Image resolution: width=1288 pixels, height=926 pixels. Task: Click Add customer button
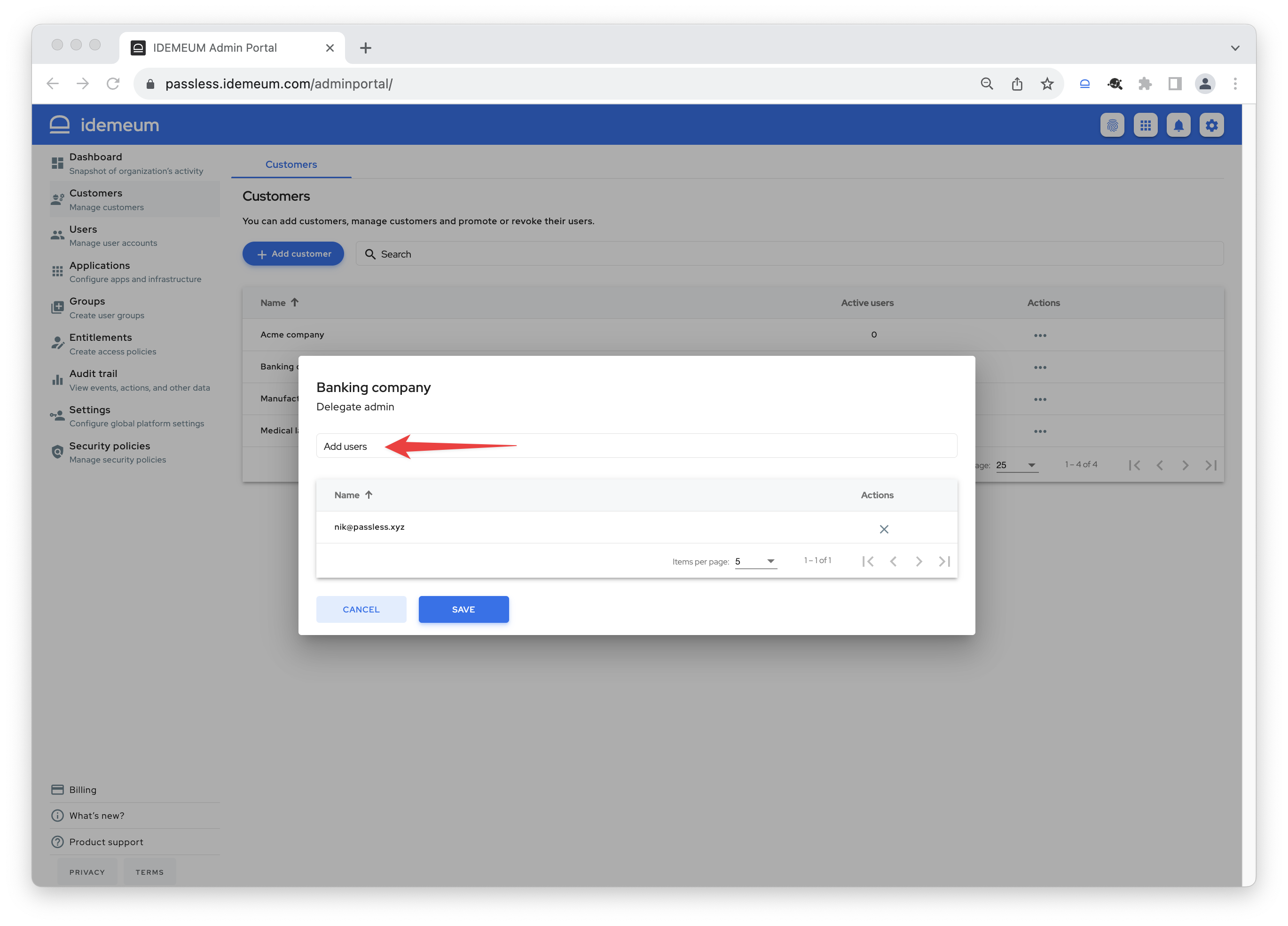click(293, 253)
